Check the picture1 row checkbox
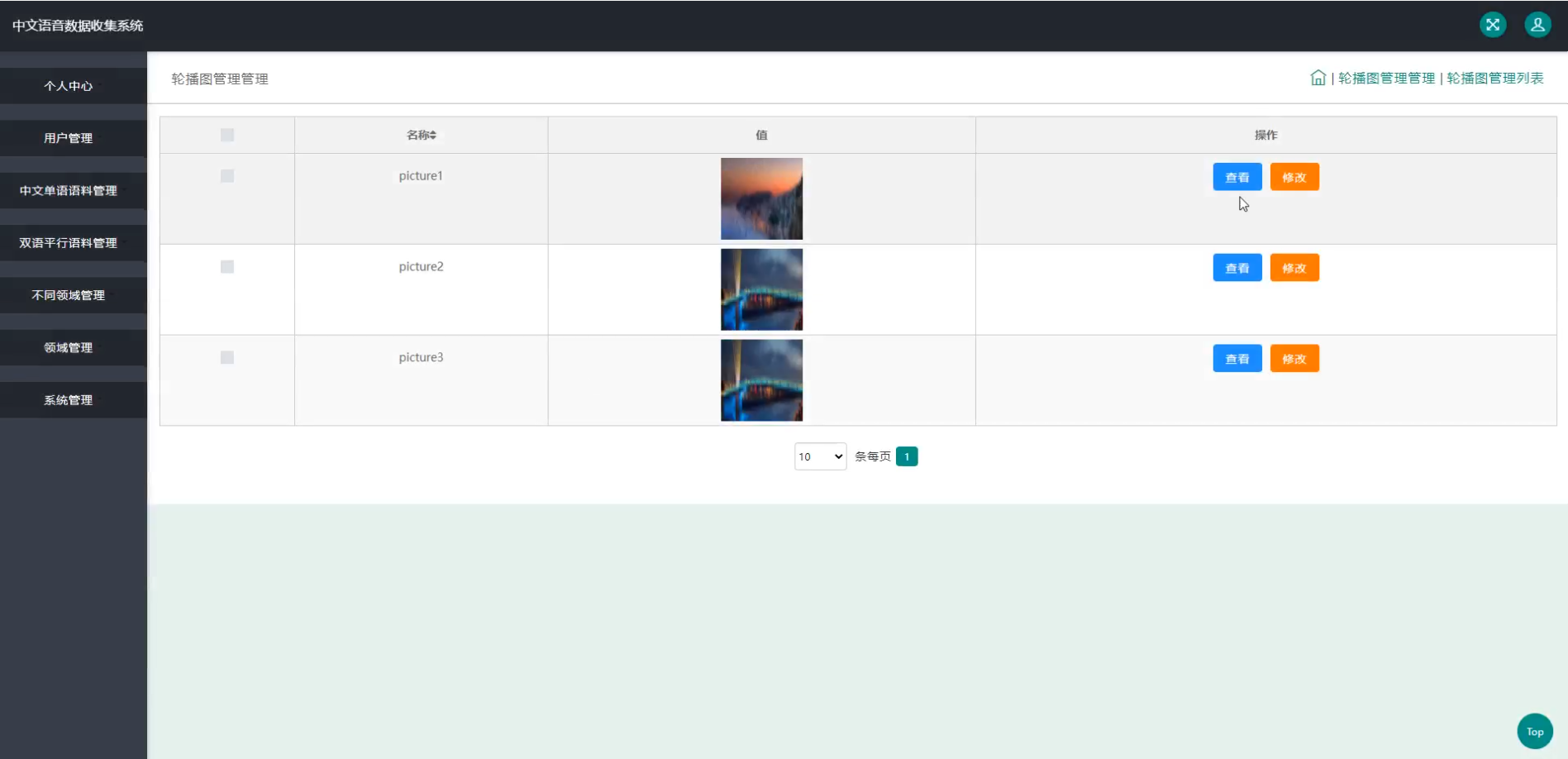Screen dimensions: 1568x759 tap(227, 176)
